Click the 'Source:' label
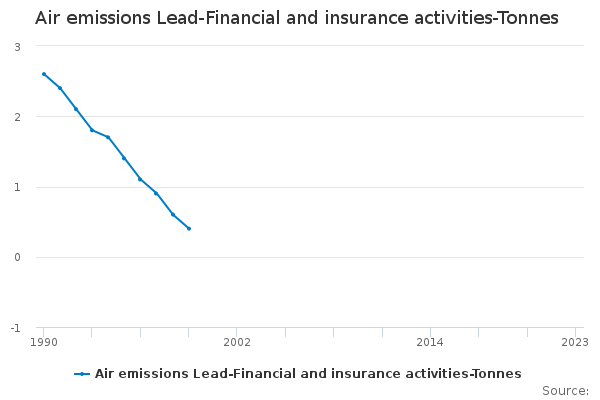600x400 pixels. [565, 391]
